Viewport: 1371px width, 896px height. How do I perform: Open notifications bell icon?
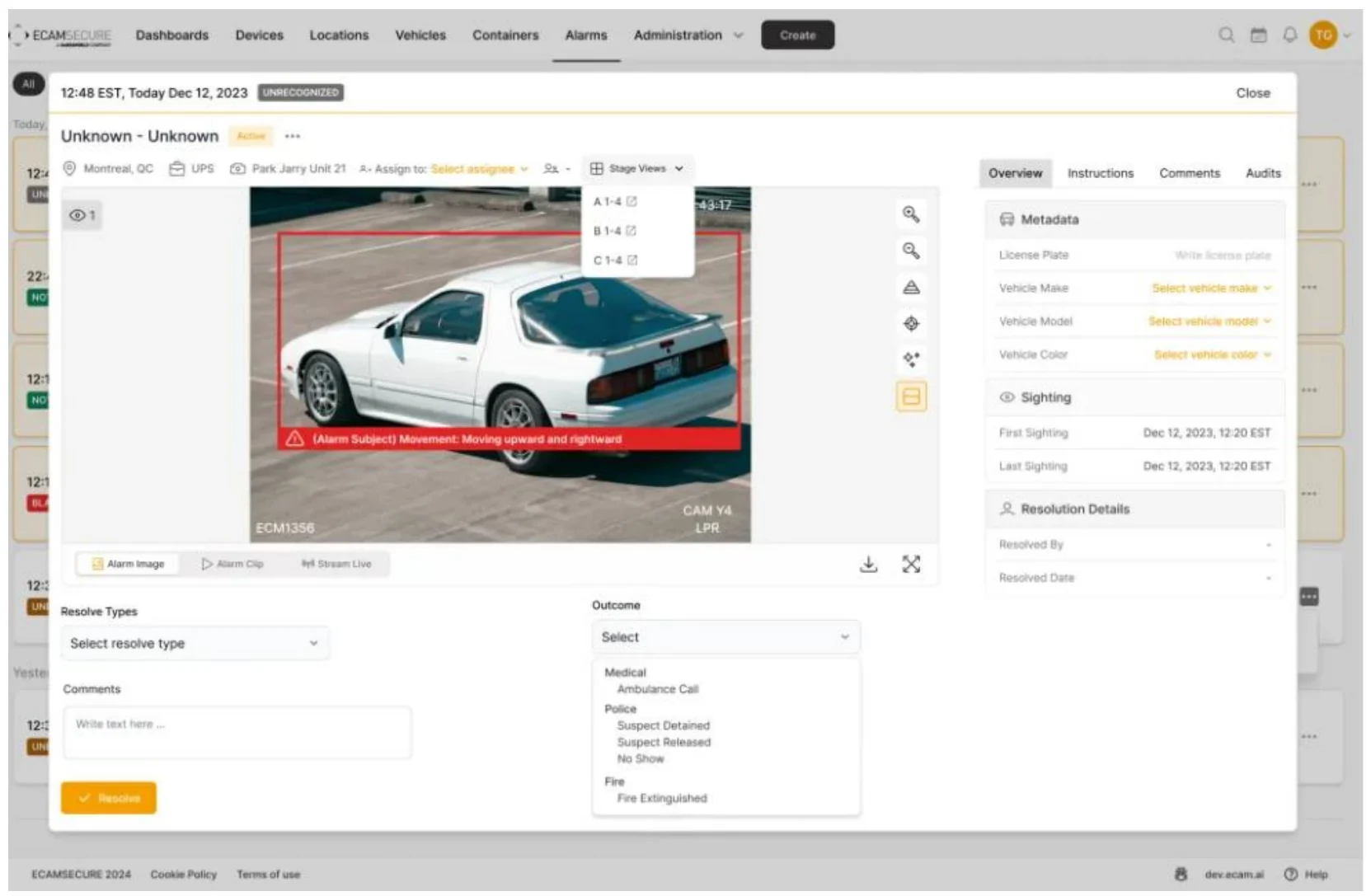(1289, 35)
